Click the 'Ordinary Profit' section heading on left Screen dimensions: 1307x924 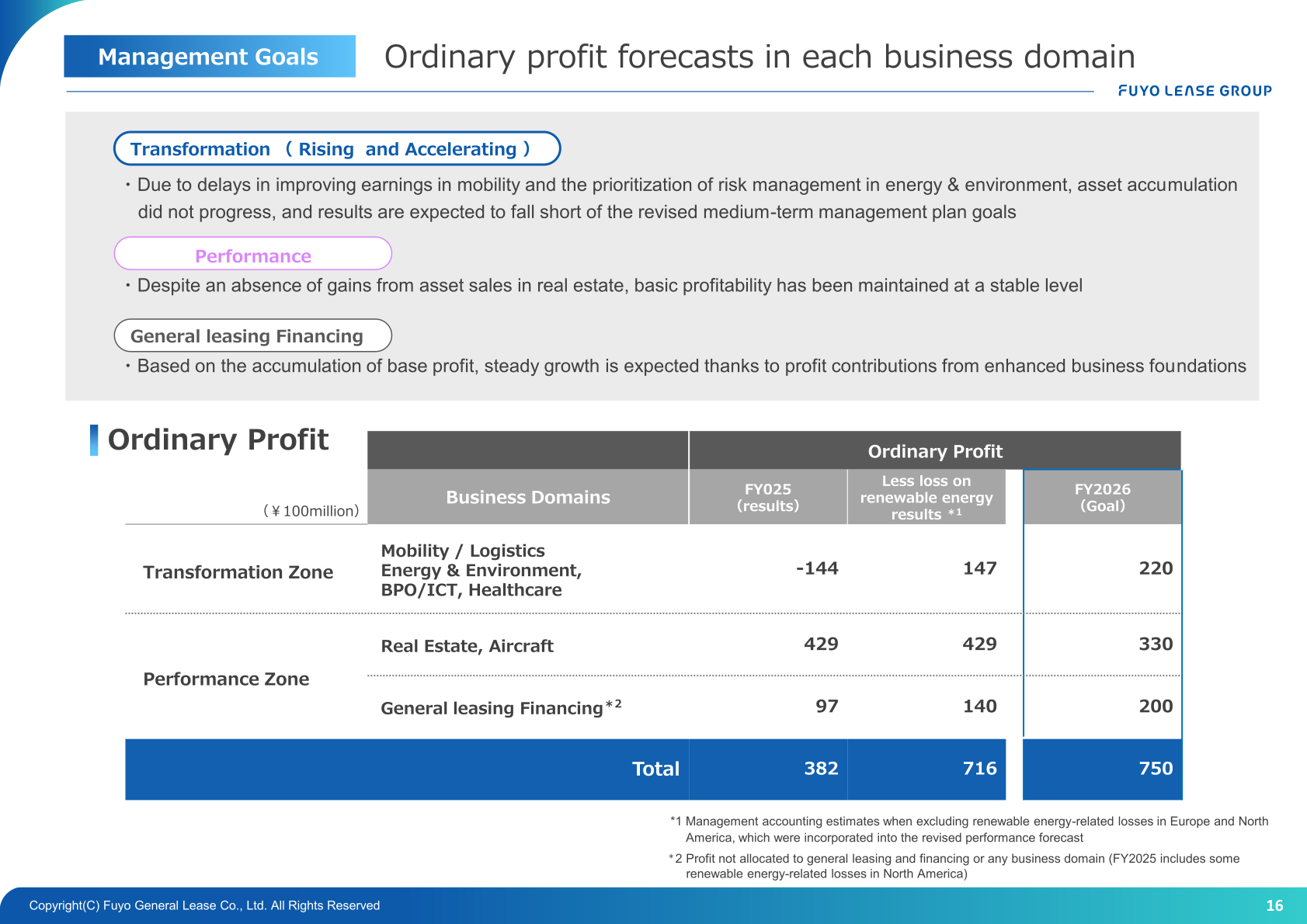[217, 439]
